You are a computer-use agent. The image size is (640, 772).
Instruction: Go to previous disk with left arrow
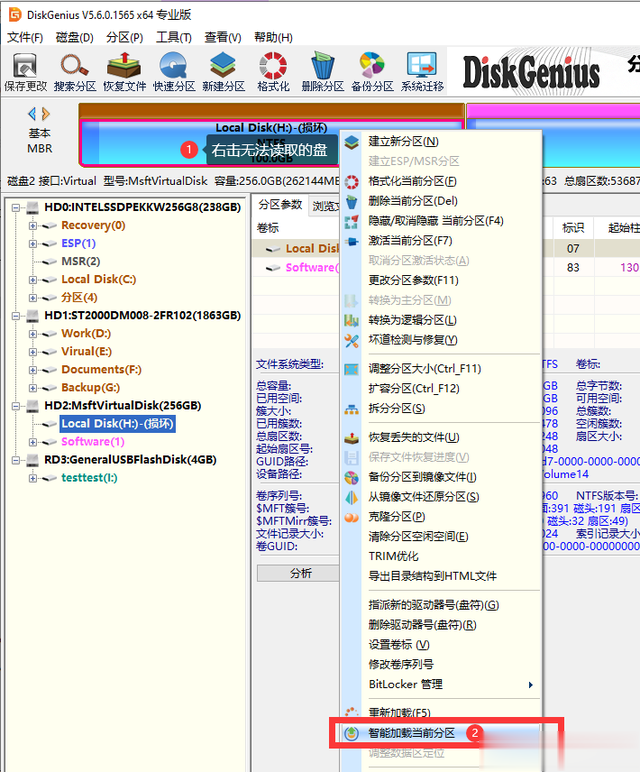(32, 114)
